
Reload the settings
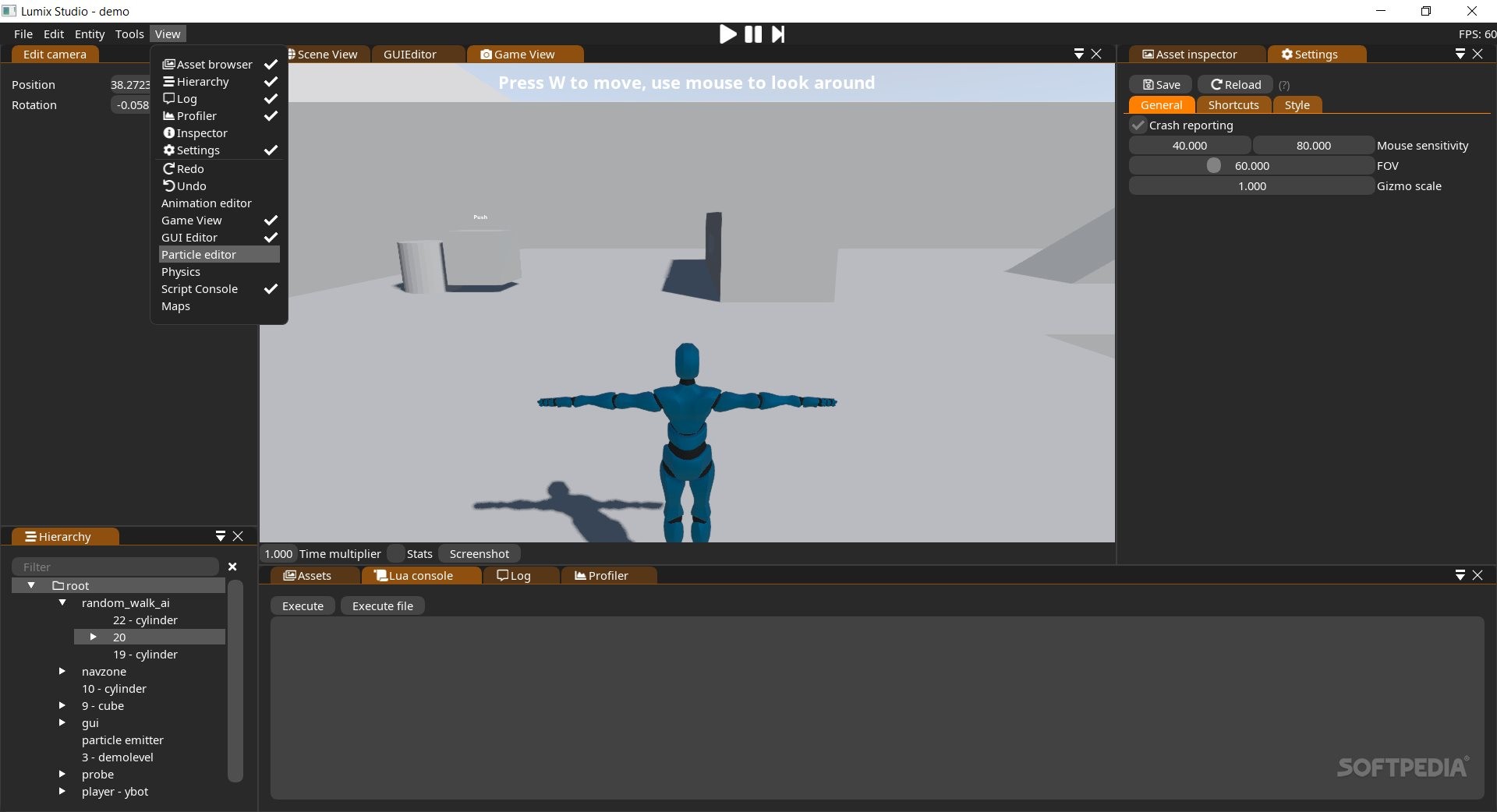pyautogui.click(x=1236, y=85)
